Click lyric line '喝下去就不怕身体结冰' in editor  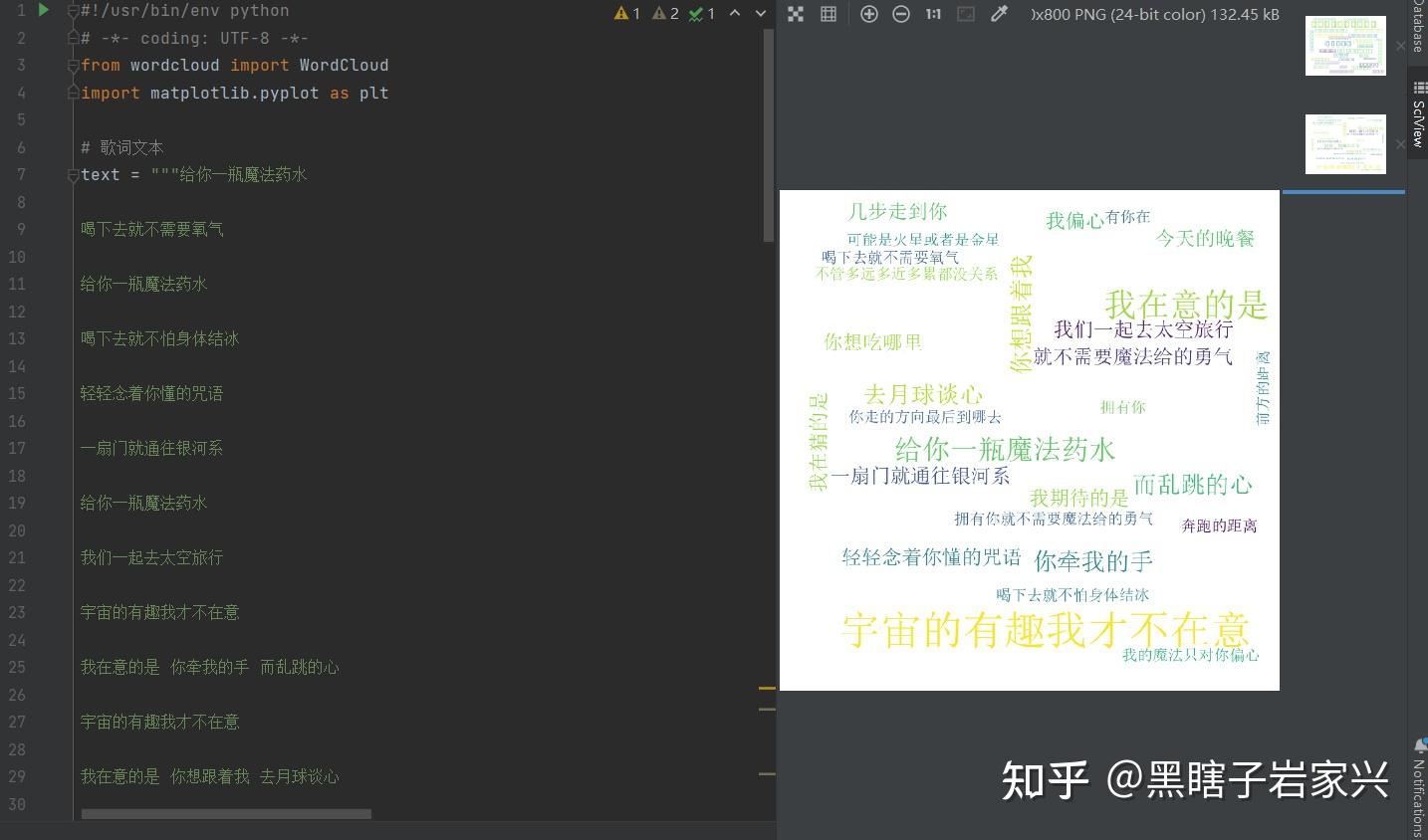coord(160,338)
